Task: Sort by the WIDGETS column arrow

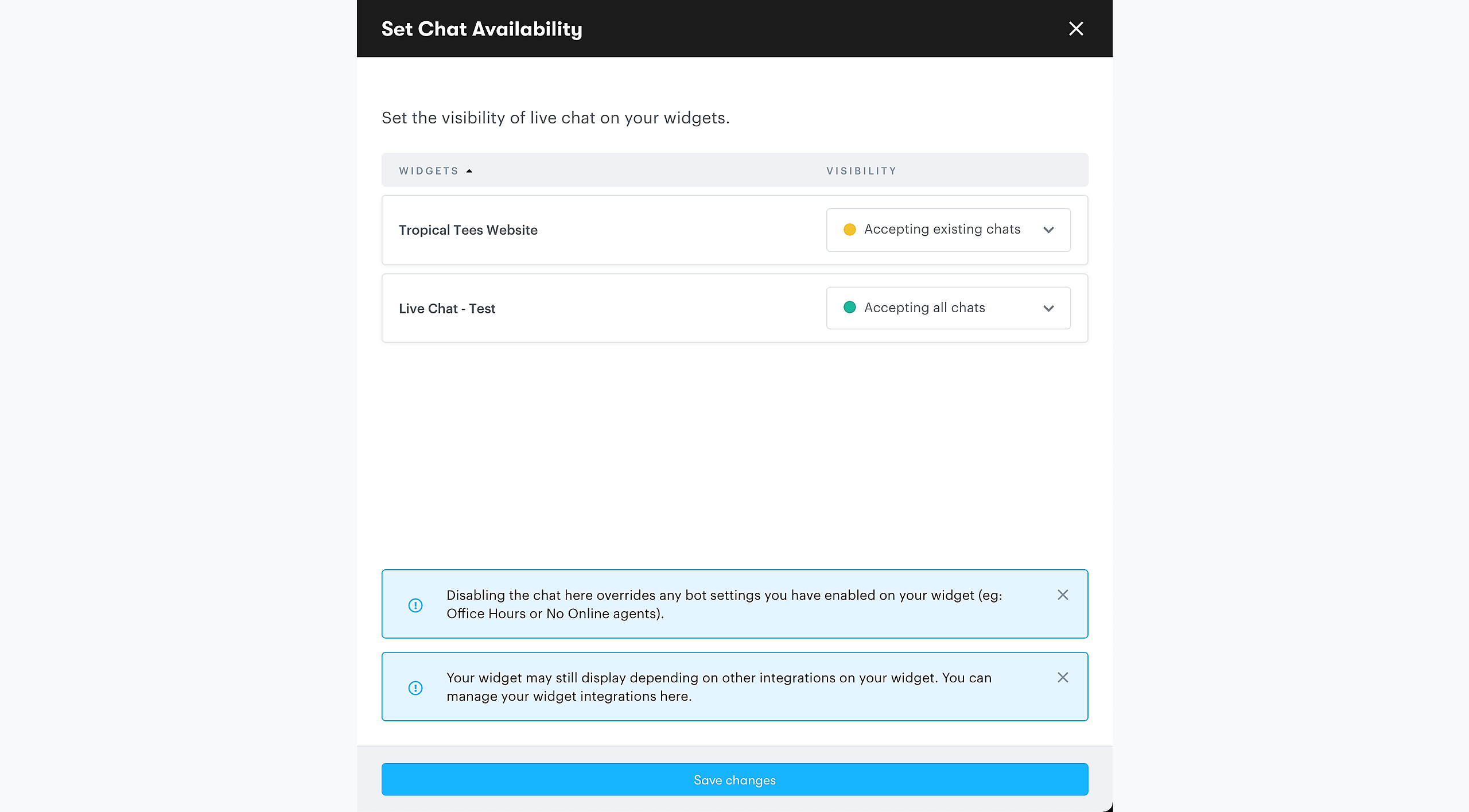Action: click(469, 171)
